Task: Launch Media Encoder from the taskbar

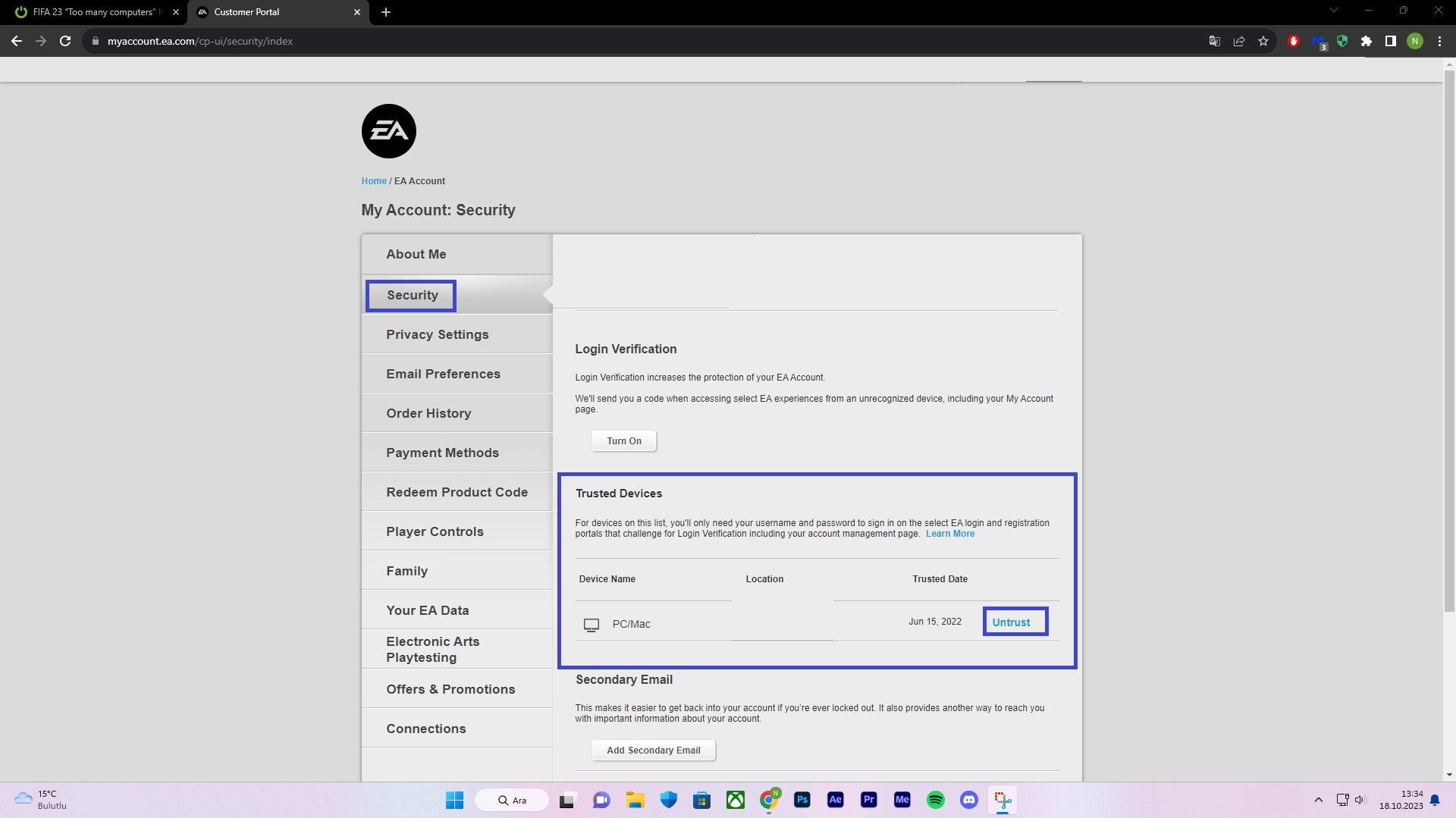Action: pyautogui.click(x=902, y=800)
